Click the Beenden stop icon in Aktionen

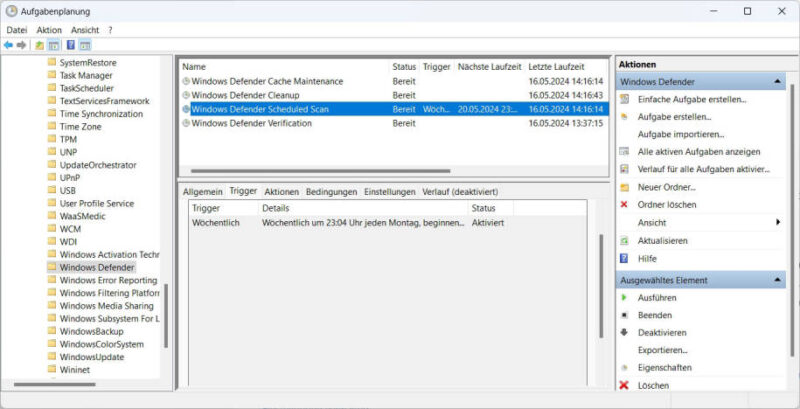625,315
